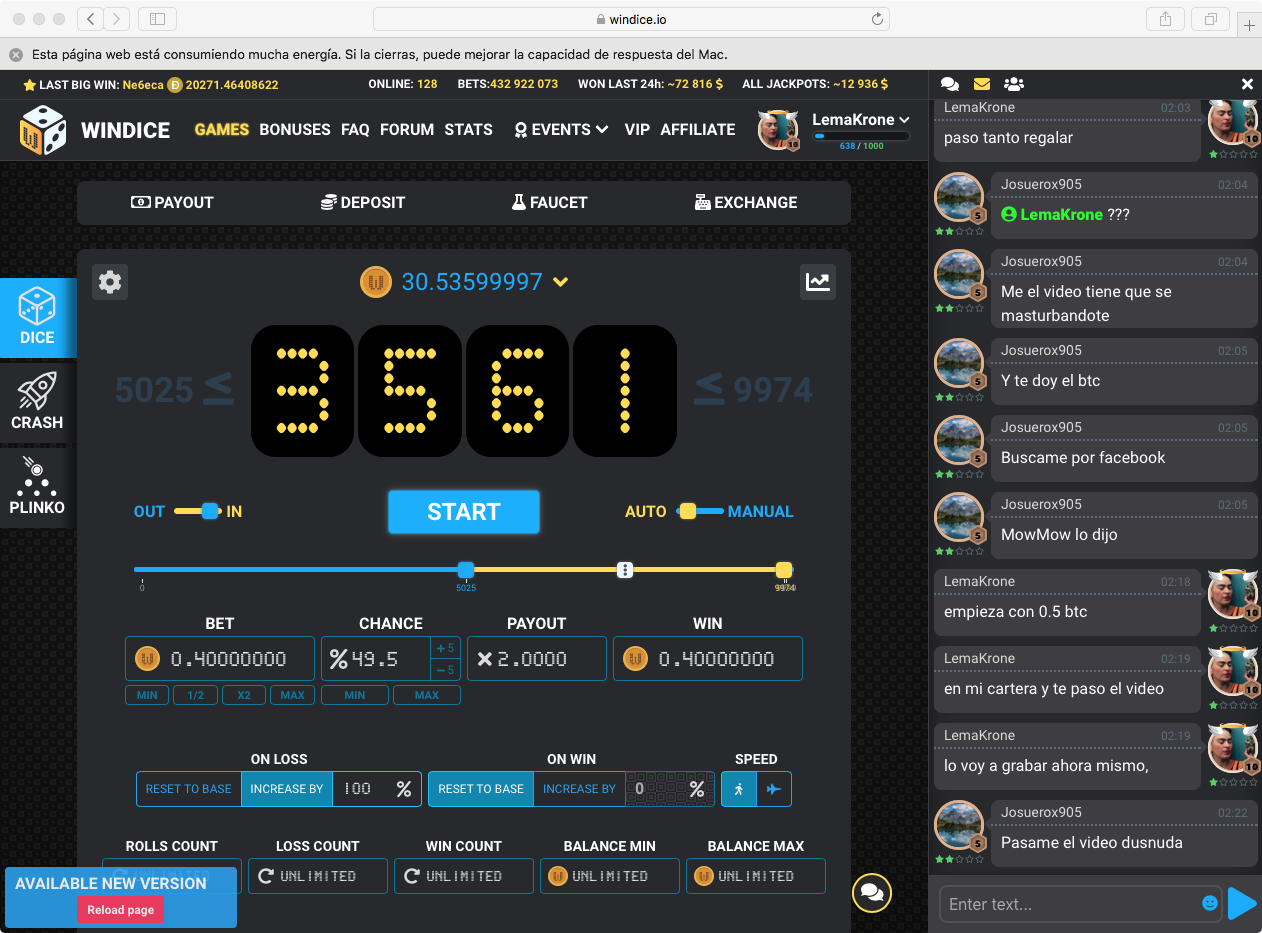Open the mail messages icon in chat
The width and height of the screenshot is (1262, 933).
point(982,85)
